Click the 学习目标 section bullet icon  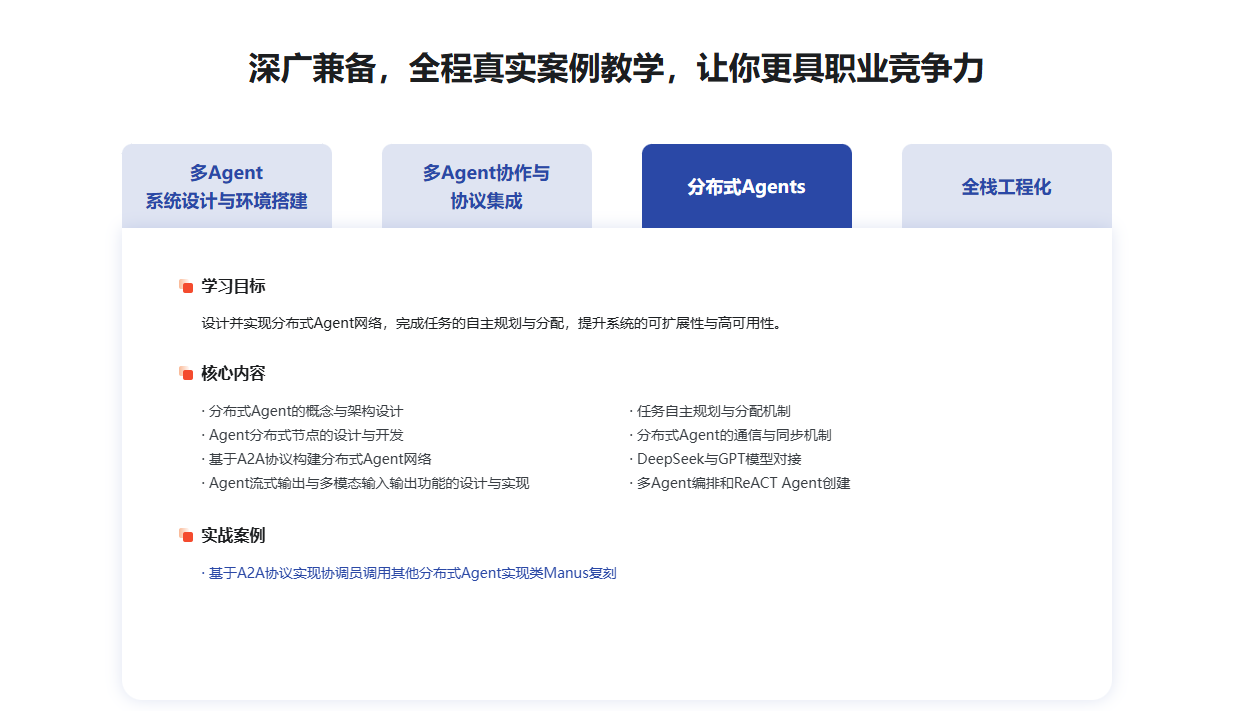(x=186, y=287)
